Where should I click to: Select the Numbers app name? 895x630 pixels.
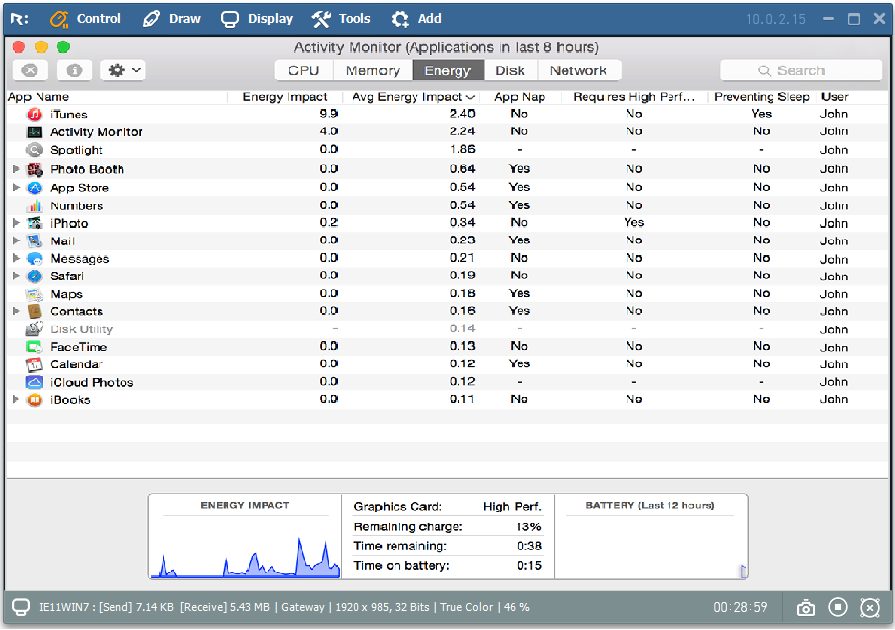76,206
